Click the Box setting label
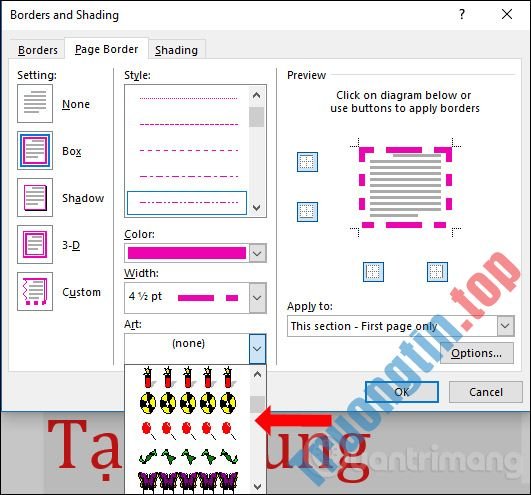 point(72,151)
